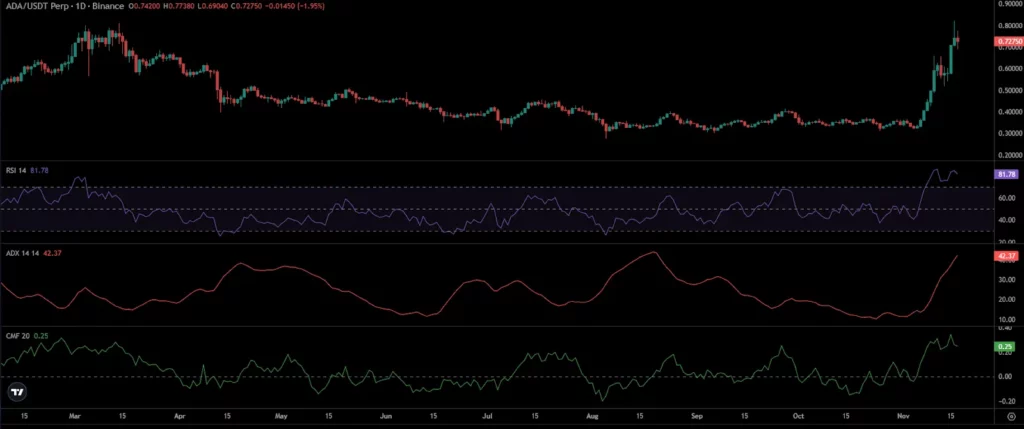The height and width of the screenshot is (429, 1024).
Task: Click the close price value C0.72750
Action: [245, 5]
